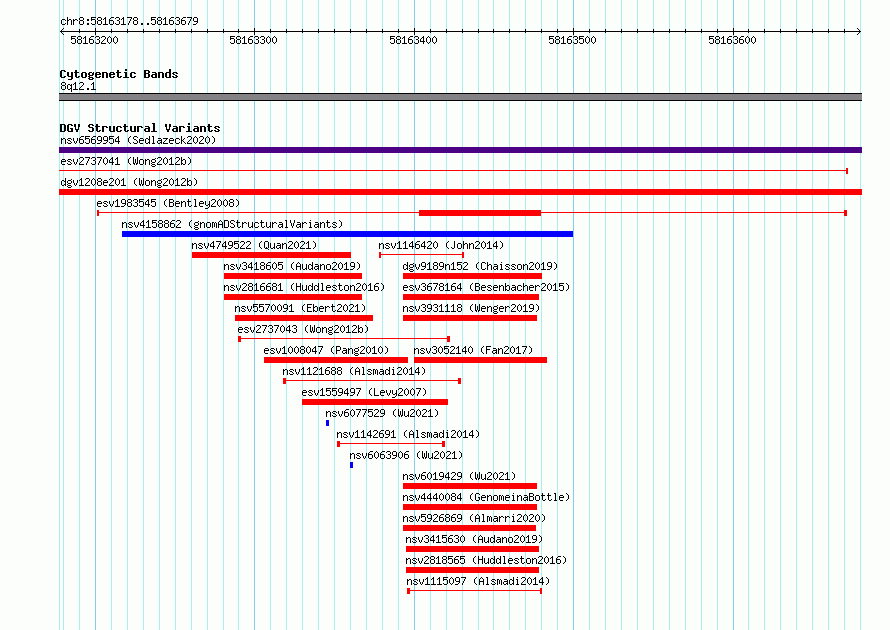
Task: Select the thick red dgv1208e201 bar
Action: 460,192
